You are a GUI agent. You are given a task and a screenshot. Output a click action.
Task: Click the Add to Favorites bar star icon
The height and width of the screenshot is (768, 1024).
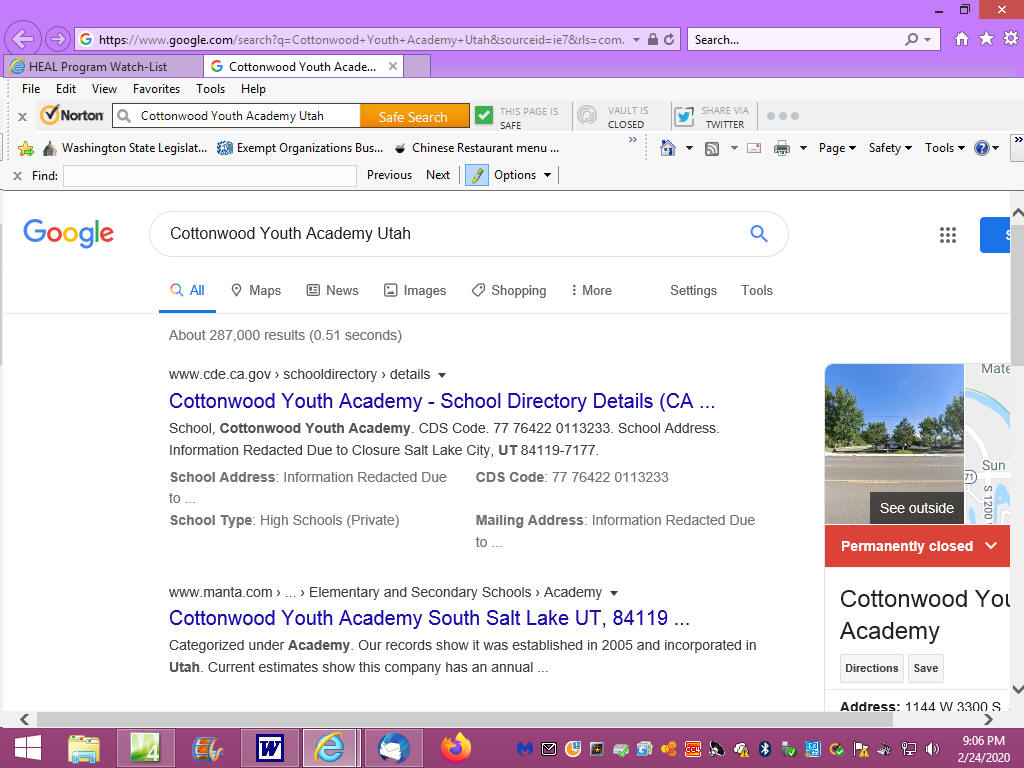click(26, 148)
